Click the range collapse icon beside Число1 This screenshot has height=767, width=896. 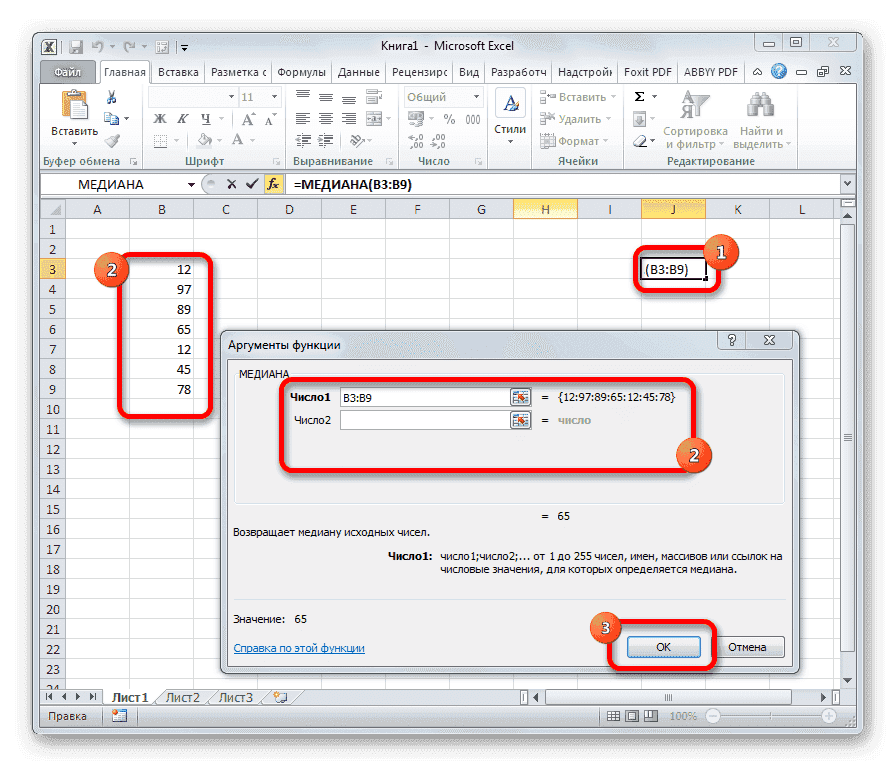520,397
